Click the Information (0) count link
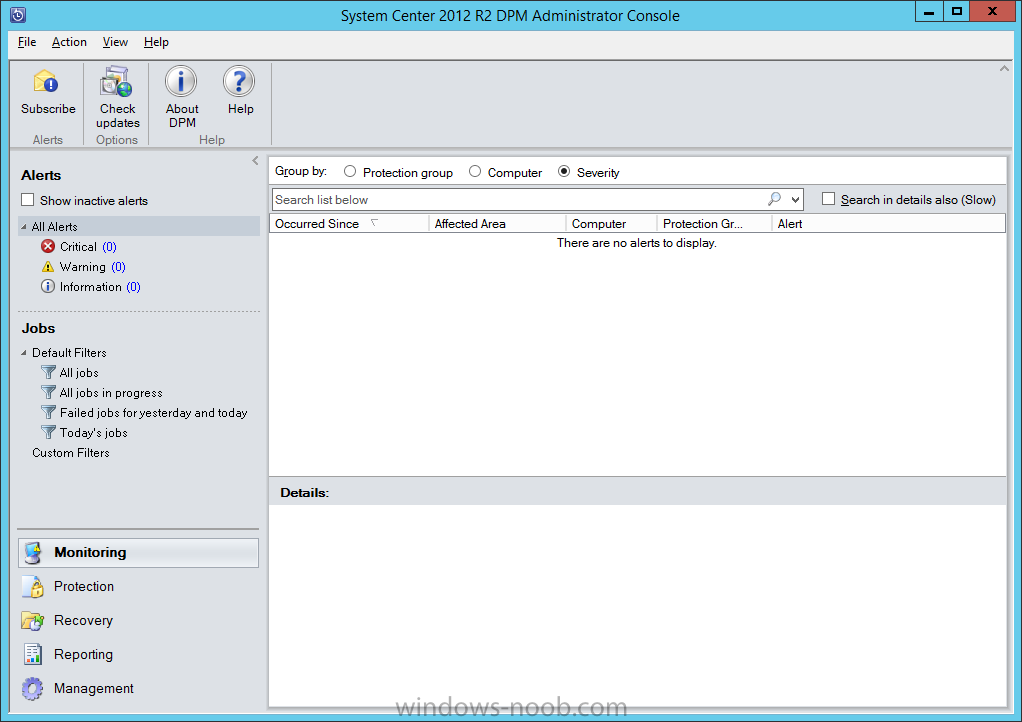The image size is (1022, 722). (134, 287)
